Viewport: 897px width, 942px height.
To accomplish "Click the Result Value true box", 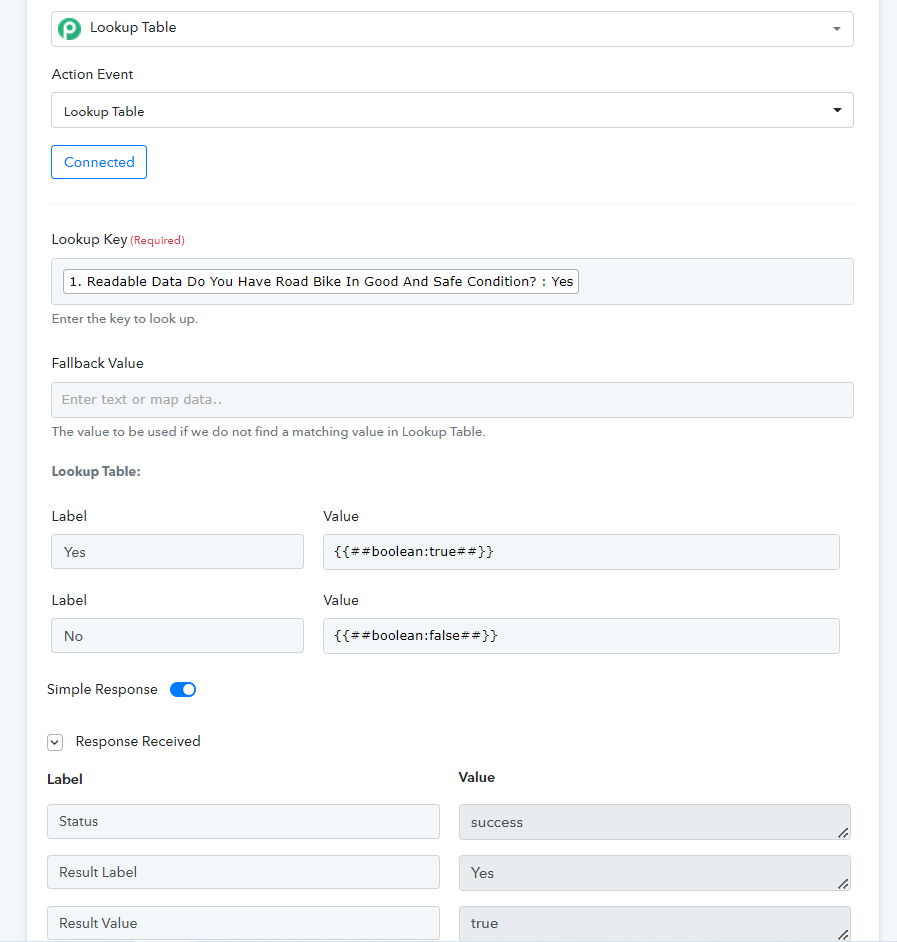I will 654,923.
